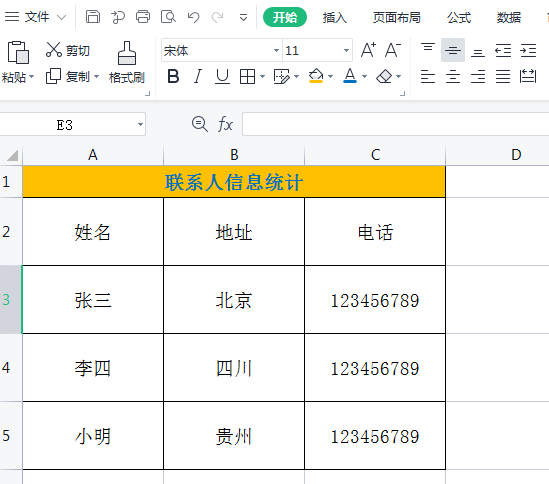The height and width of the screenshot is (484, 549).
Task: Select the cell containing 贵州
Action: point(234,436)
